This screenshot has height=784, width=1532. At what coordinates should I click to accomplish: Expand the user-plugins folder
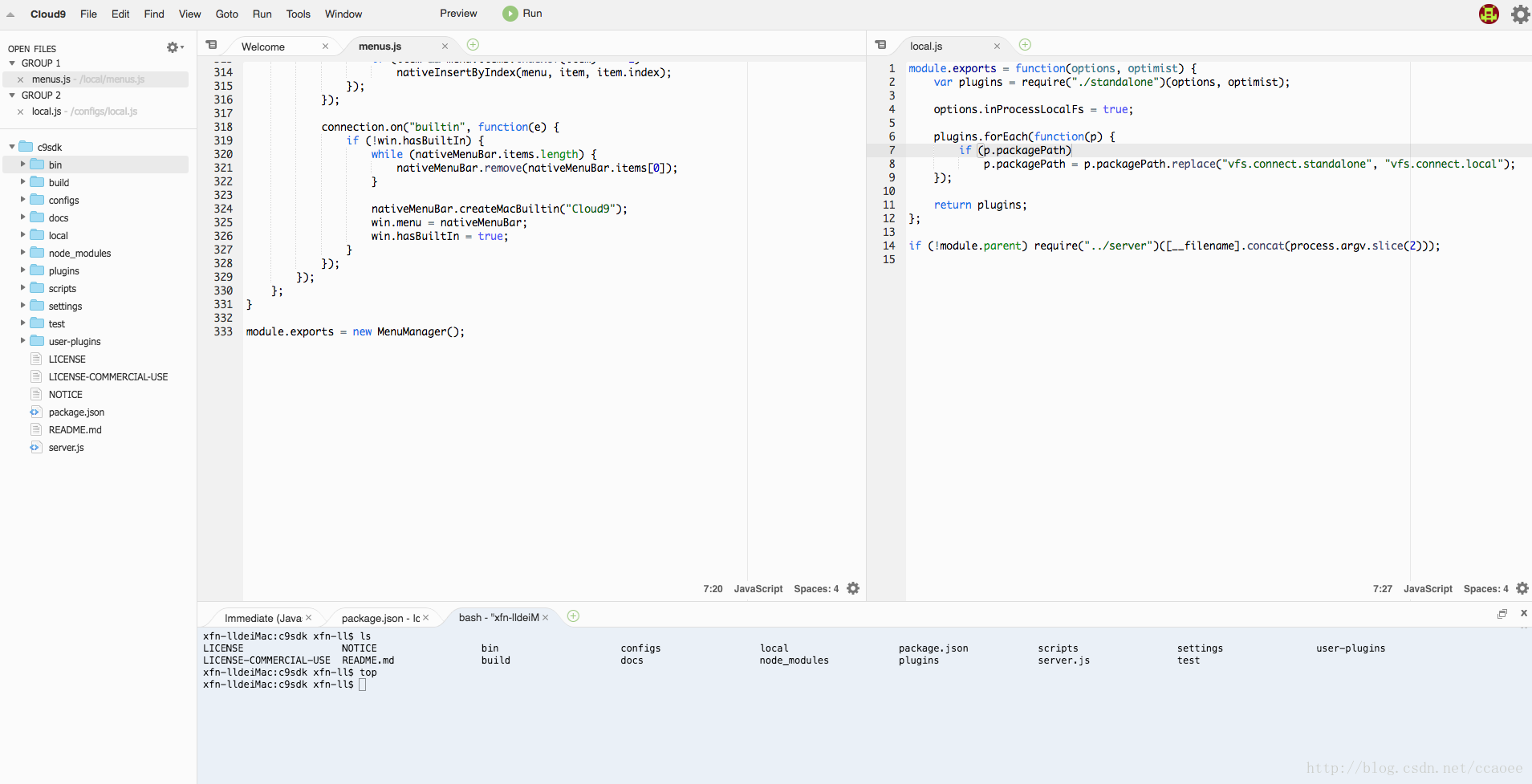point(22,341)
